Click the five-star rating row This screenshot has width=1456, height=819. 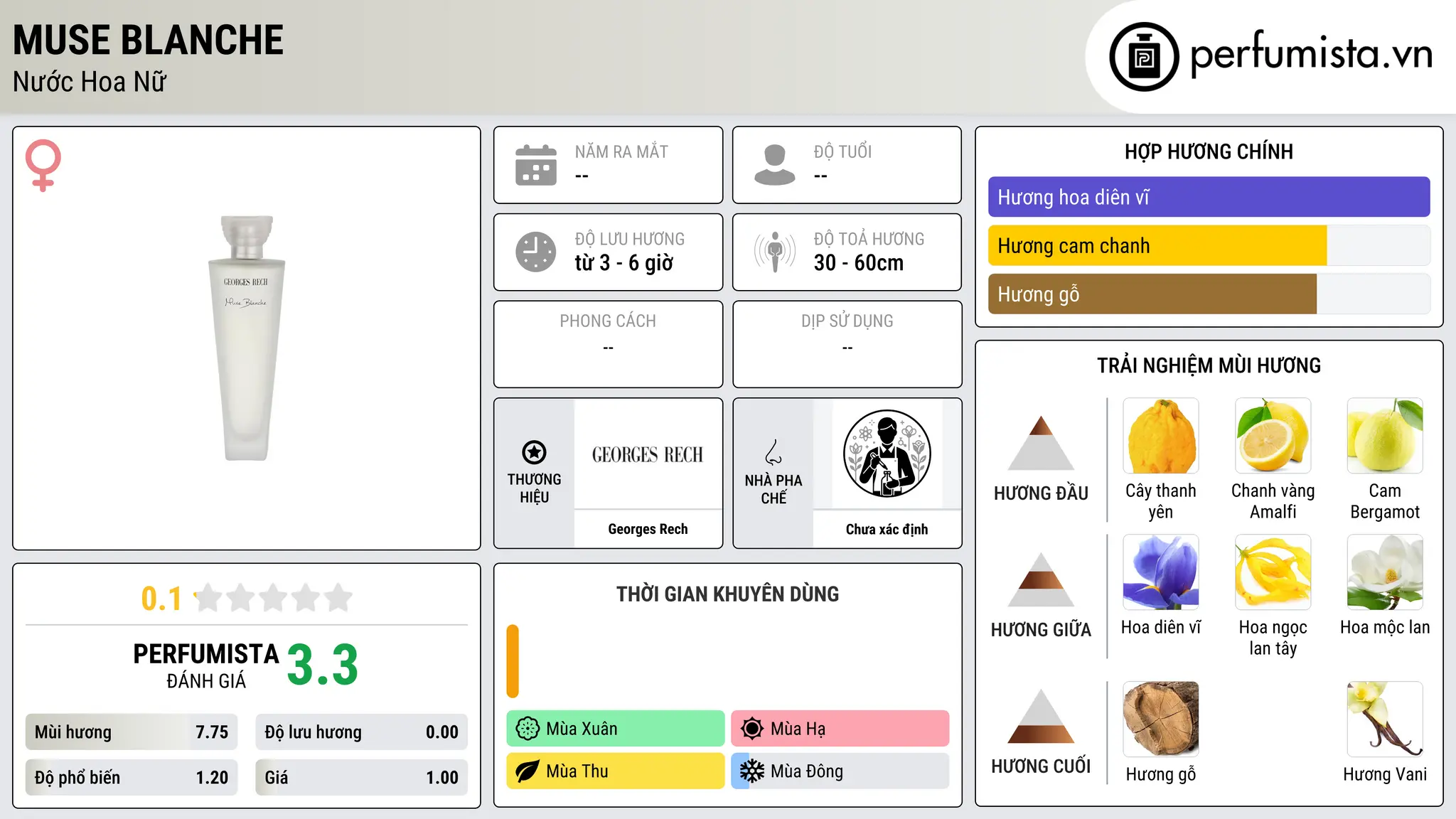pos(273,598)
